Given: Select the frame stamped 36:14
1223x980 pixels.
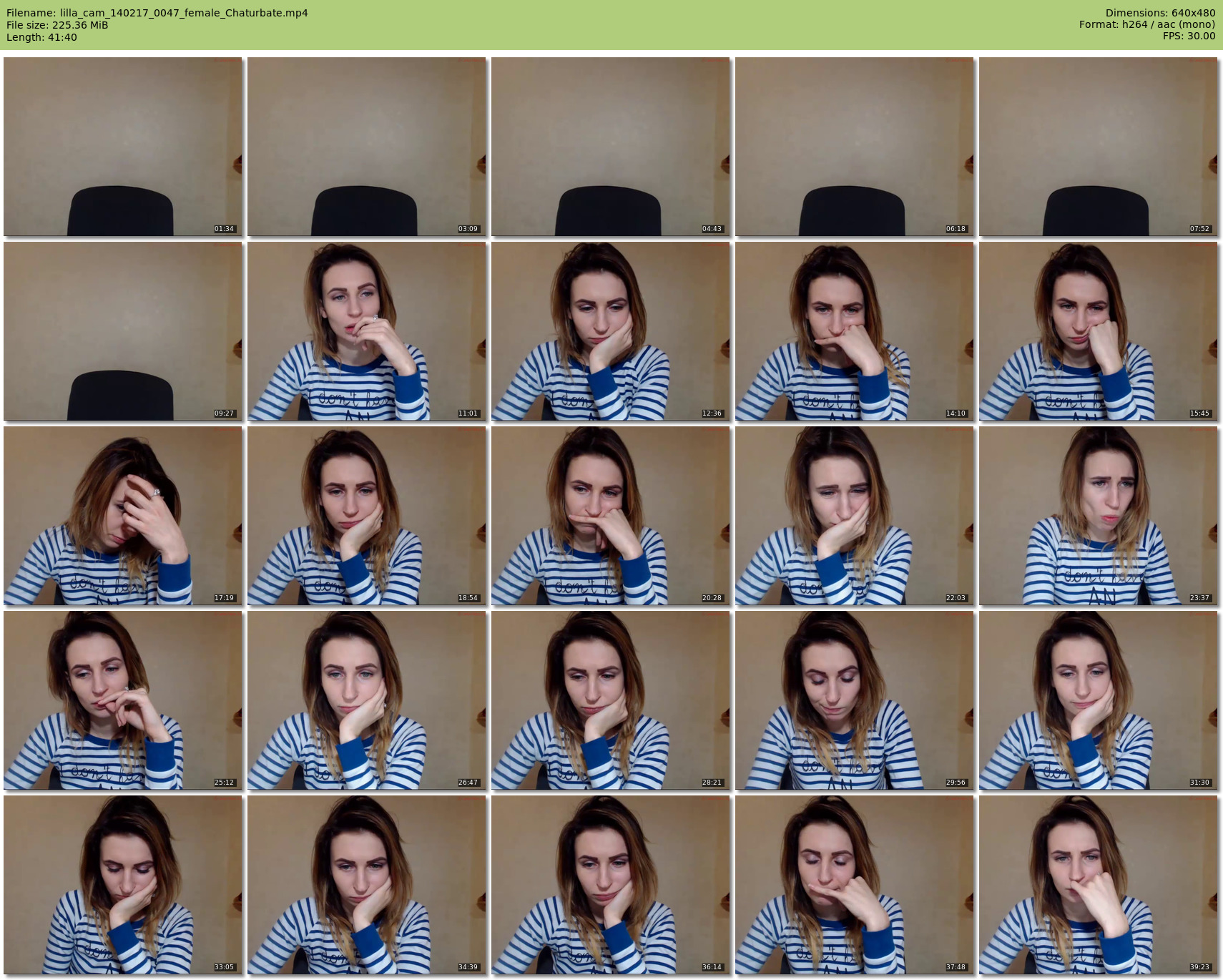Looking at the screenshot, I should pyautogui.click(x=611, y=885).
